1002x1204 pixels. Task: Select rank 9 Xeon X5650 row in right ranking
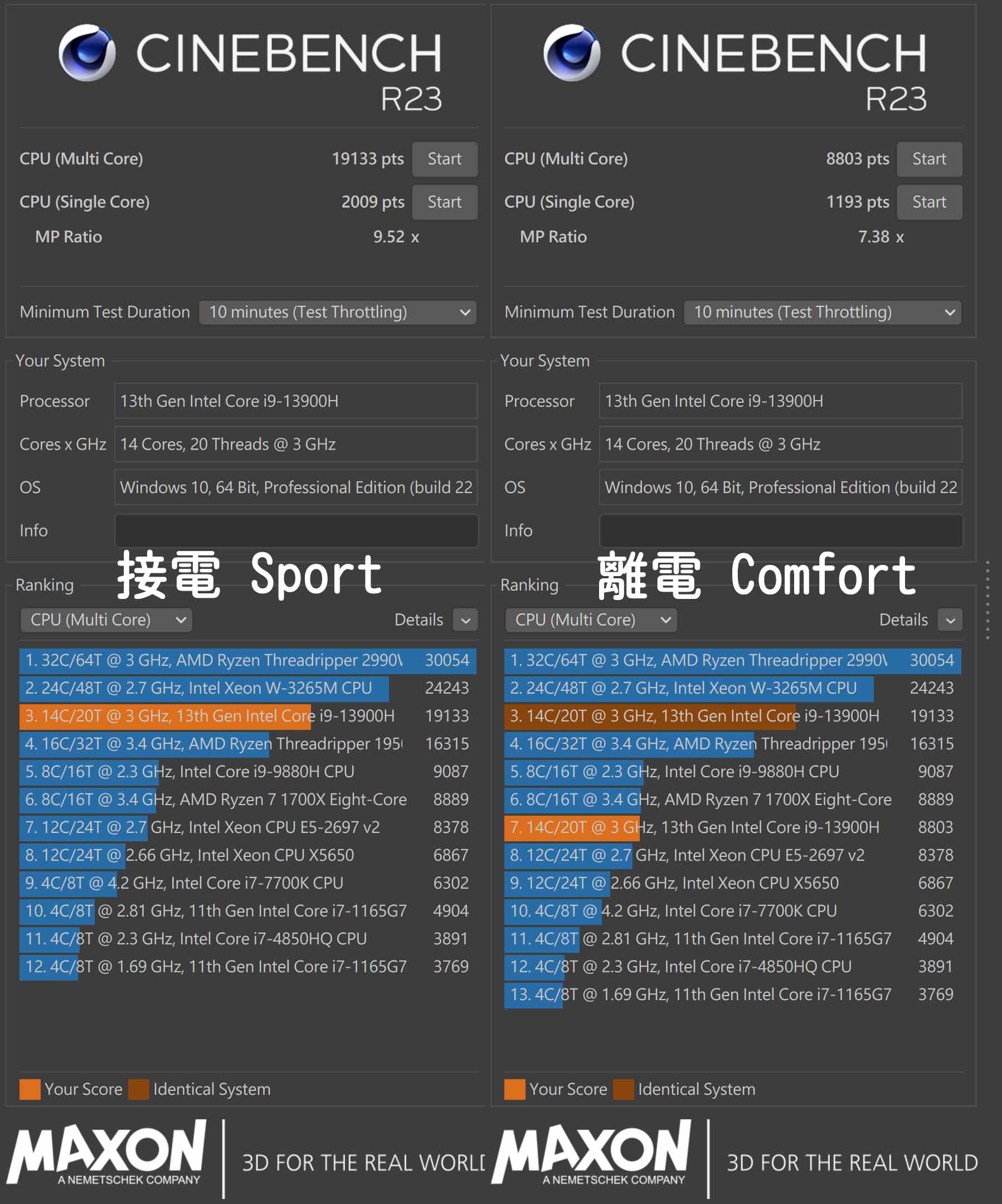pyautogui.click(x=732, y=884)
